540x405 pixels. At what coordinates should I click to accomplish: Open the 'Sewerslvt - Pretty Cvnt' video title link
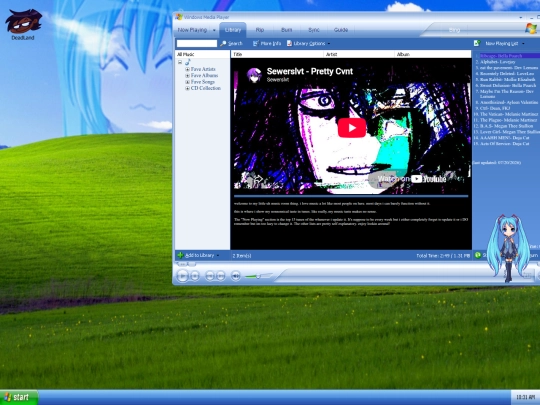tap(310, 71)
